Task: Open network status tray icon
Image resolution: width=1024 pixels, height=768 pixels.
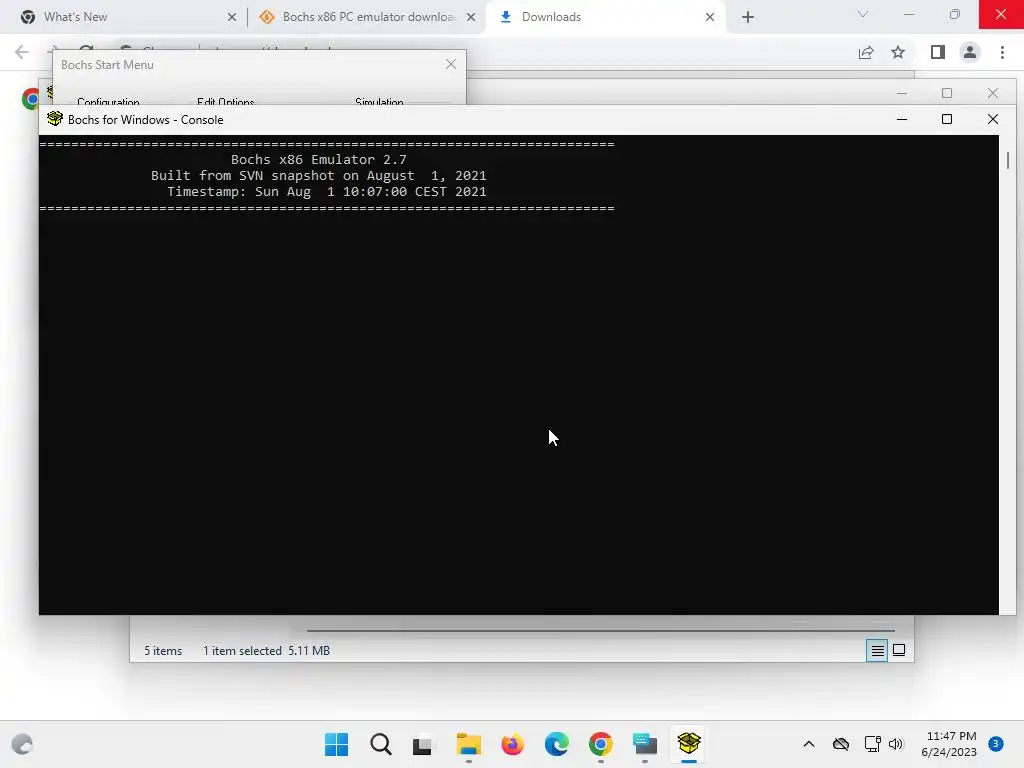Action: 872,744
